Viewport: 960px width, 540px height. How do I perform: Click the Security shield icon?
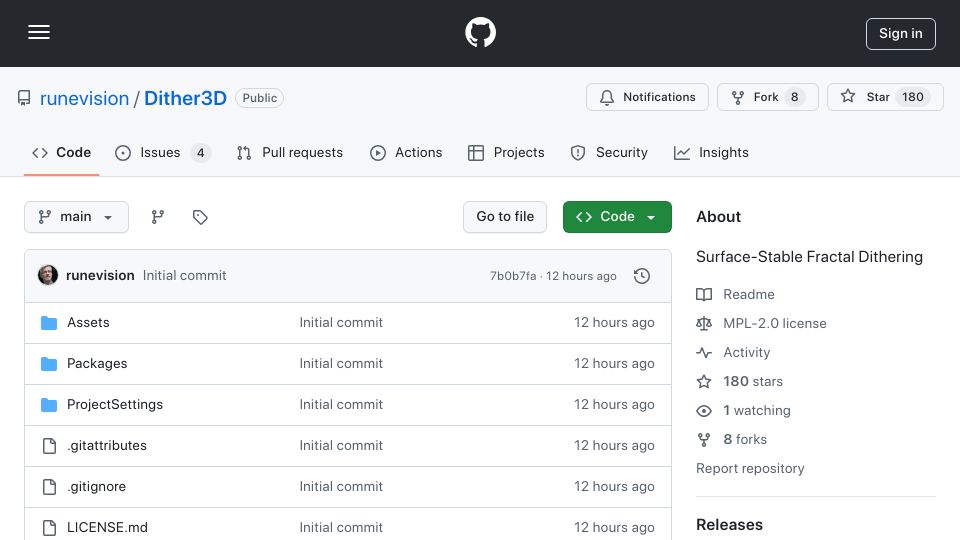(x=577, y=153)
